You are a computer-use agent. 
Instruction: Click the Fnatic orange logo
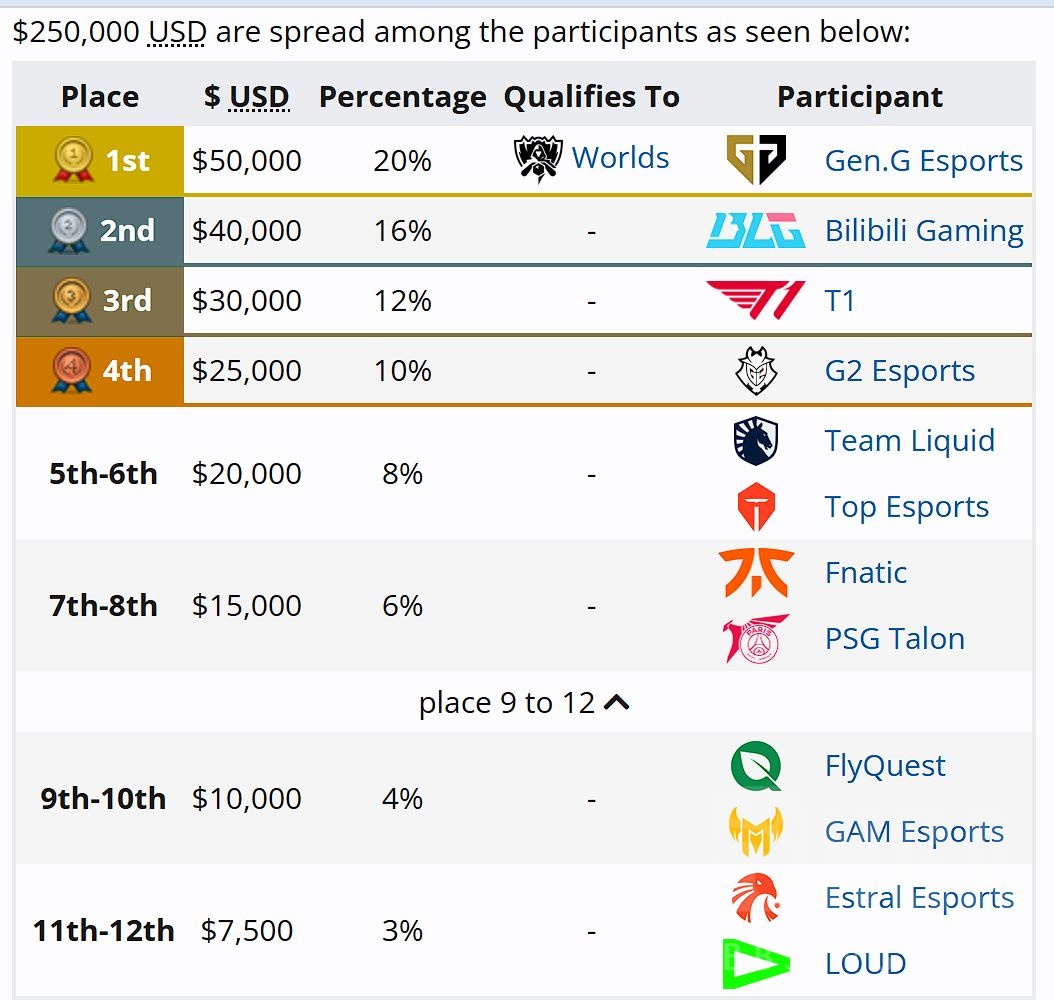tap(755, 573)
